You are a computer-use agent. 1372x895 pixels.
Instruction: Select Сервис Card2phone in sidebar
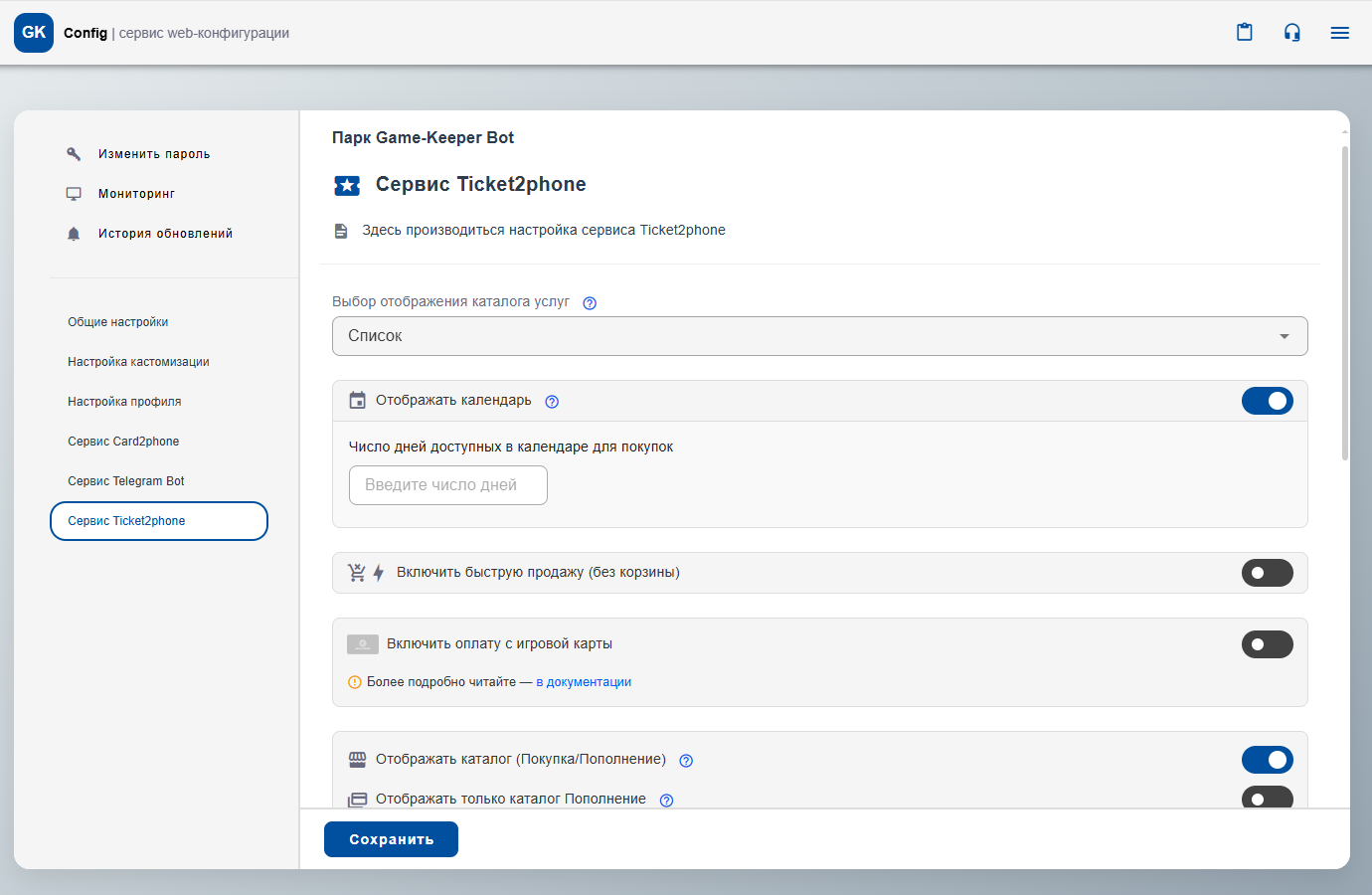click(x=123, y=442)
